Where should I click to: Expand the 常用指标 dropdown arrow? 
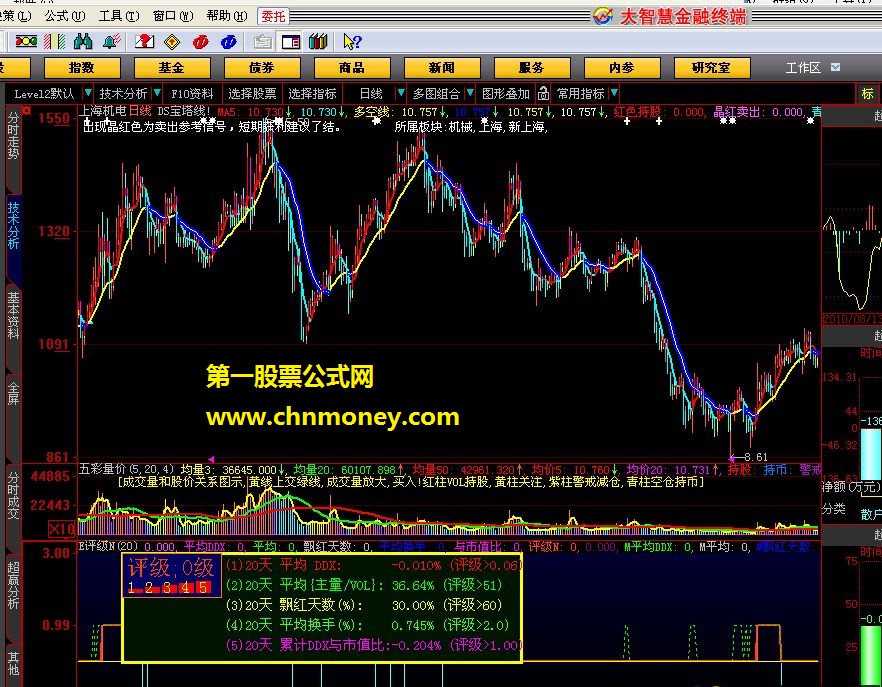tap(614, 93)
